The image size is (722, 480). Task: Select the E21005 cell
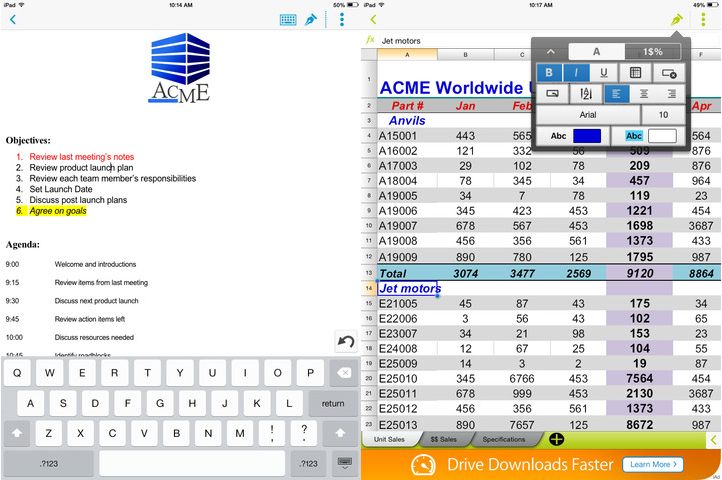407,304
